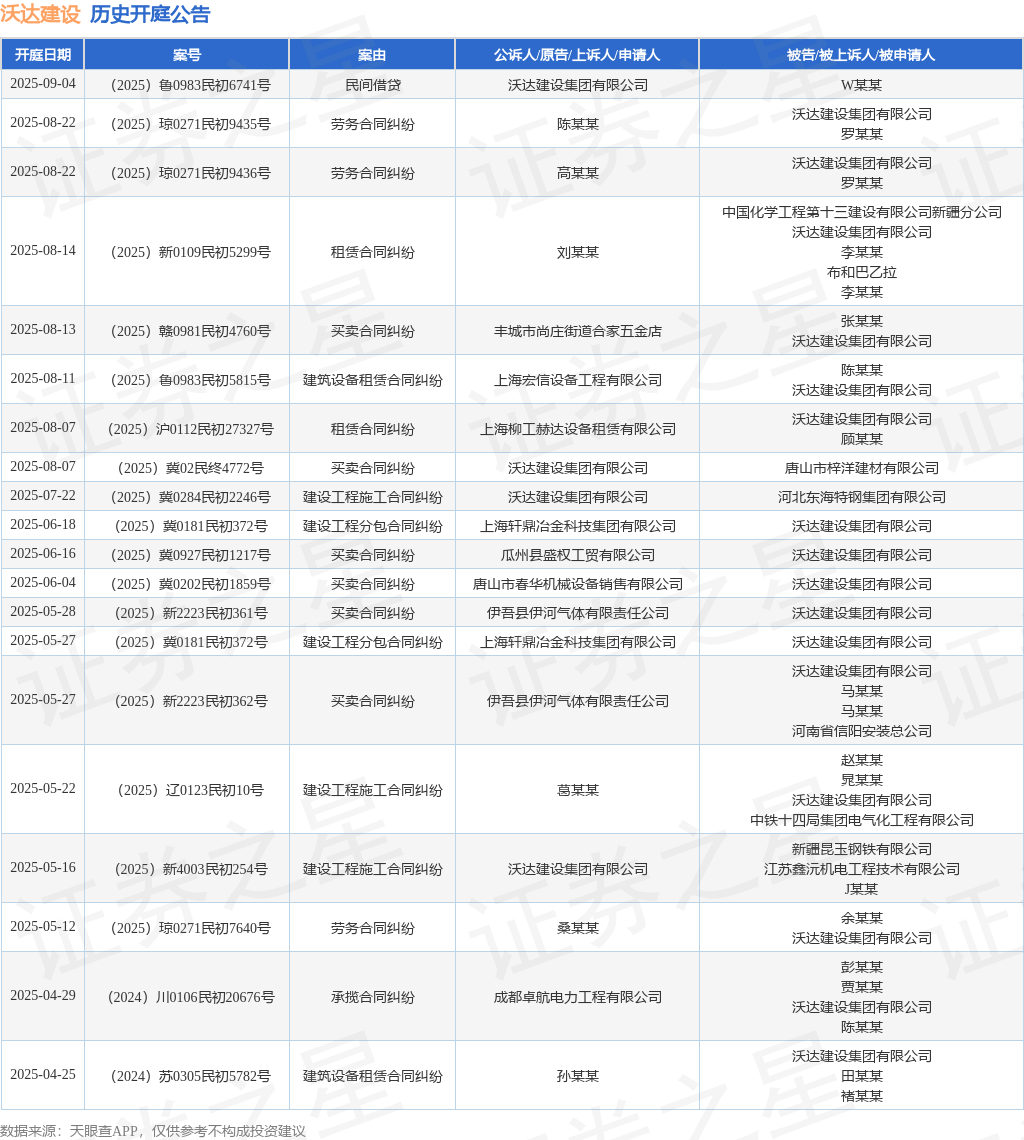Click 河南省信阳安装总公司
The height and width of the screenshot is (1140, 1024).
(861, 731)
